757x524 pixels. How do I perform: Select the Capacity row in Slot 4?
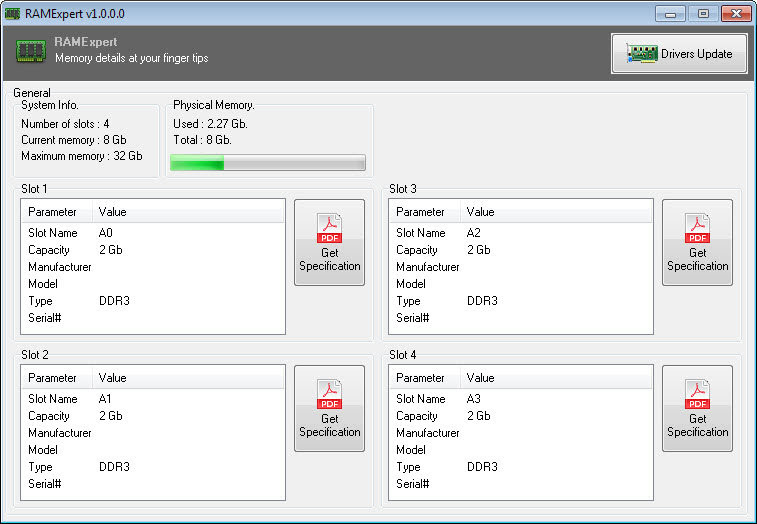[520, 416]
